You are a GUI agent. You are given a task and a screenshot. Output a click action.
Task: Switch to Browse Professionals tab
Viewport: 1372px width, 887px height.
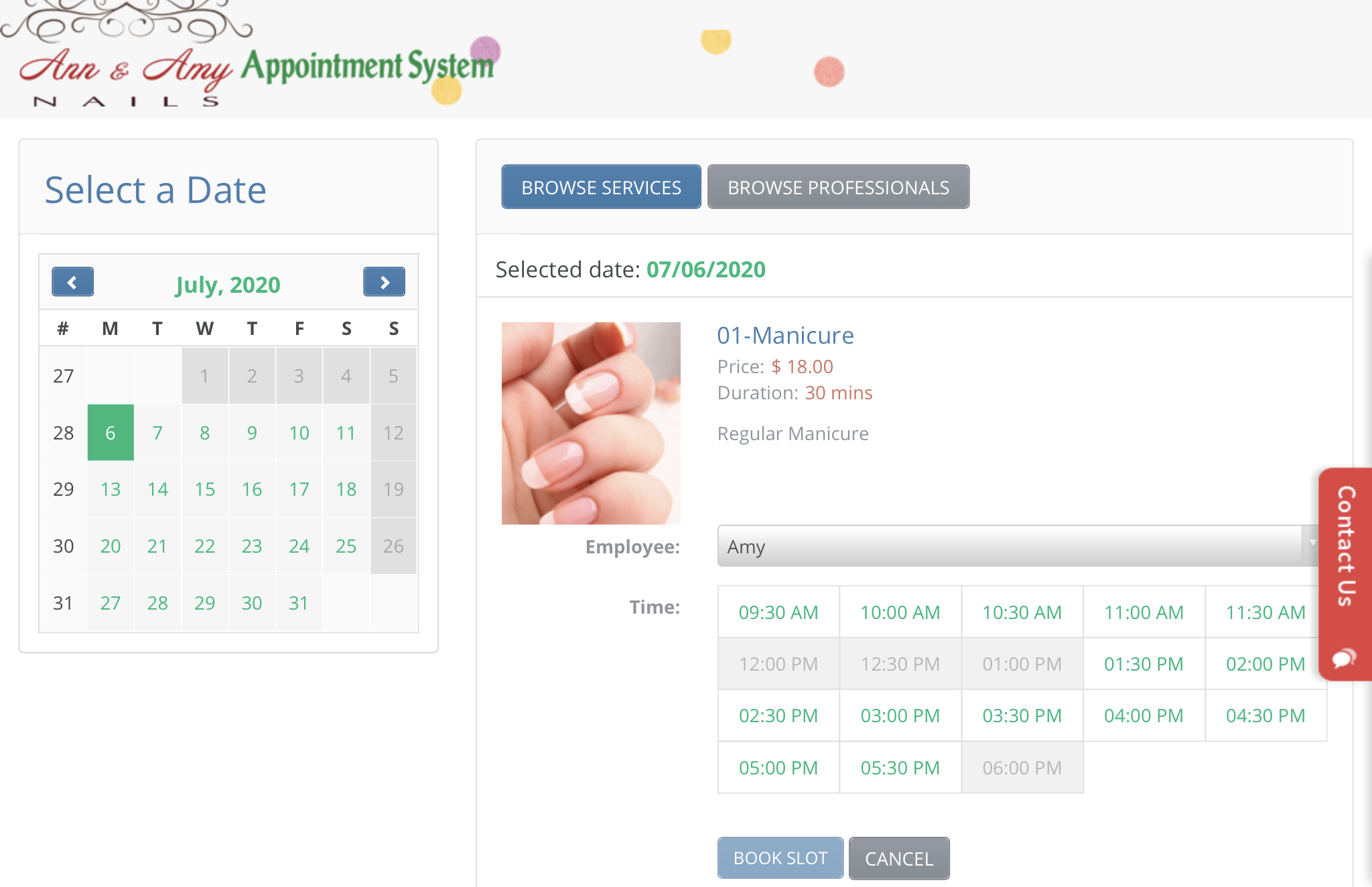coord(838,188)
